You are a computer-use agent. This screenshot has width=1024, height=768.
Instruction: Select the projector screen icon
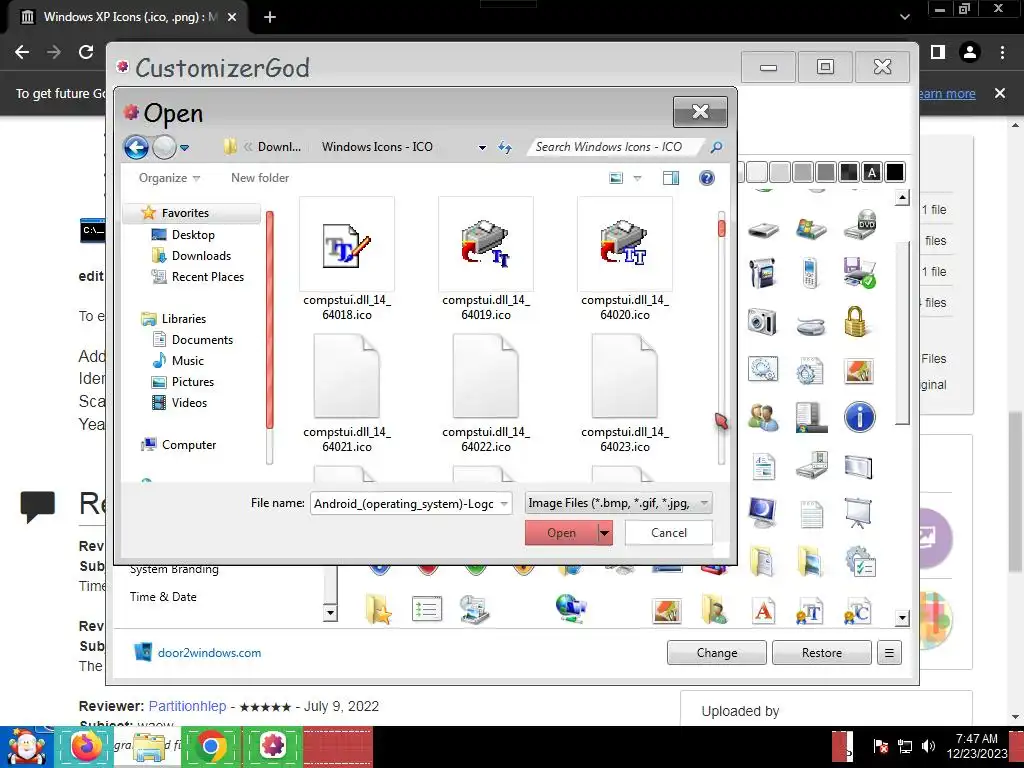858,513
